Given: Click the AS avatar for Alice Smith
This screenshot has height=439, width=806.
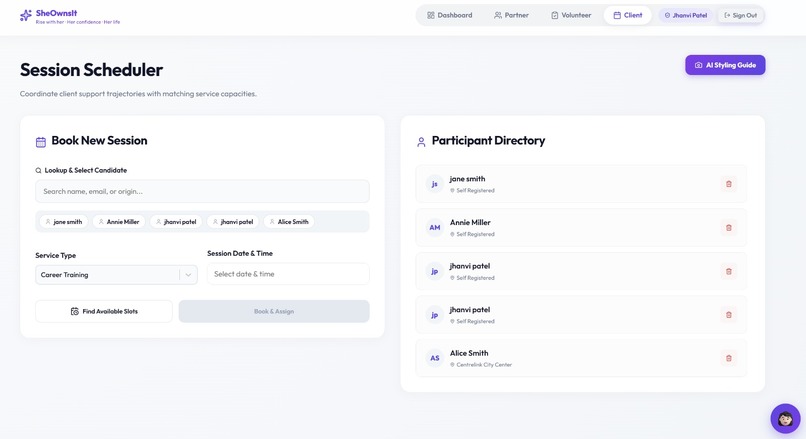Looking at the screenshot, I should point(434,358).
